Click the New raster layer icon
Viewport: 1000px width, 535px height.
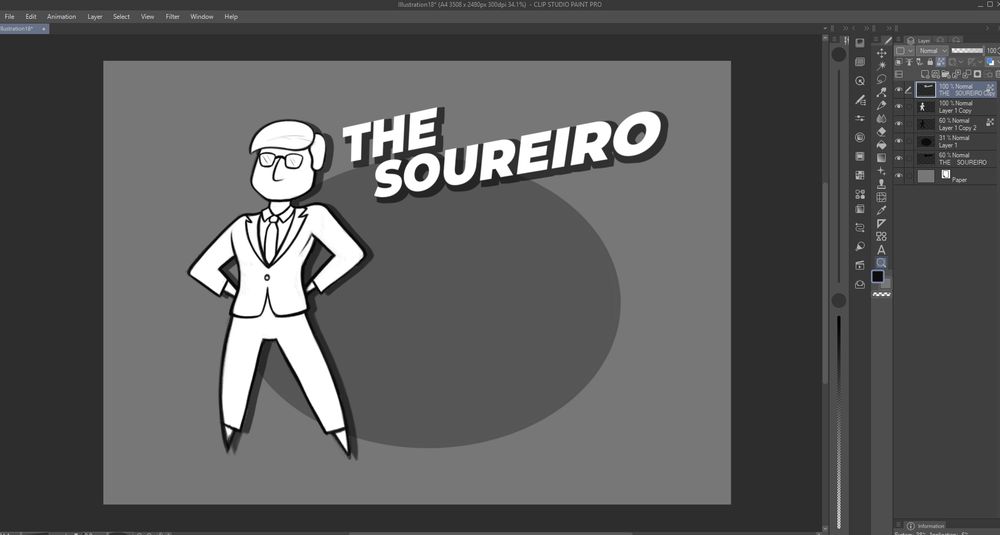[x=925, y=74]
